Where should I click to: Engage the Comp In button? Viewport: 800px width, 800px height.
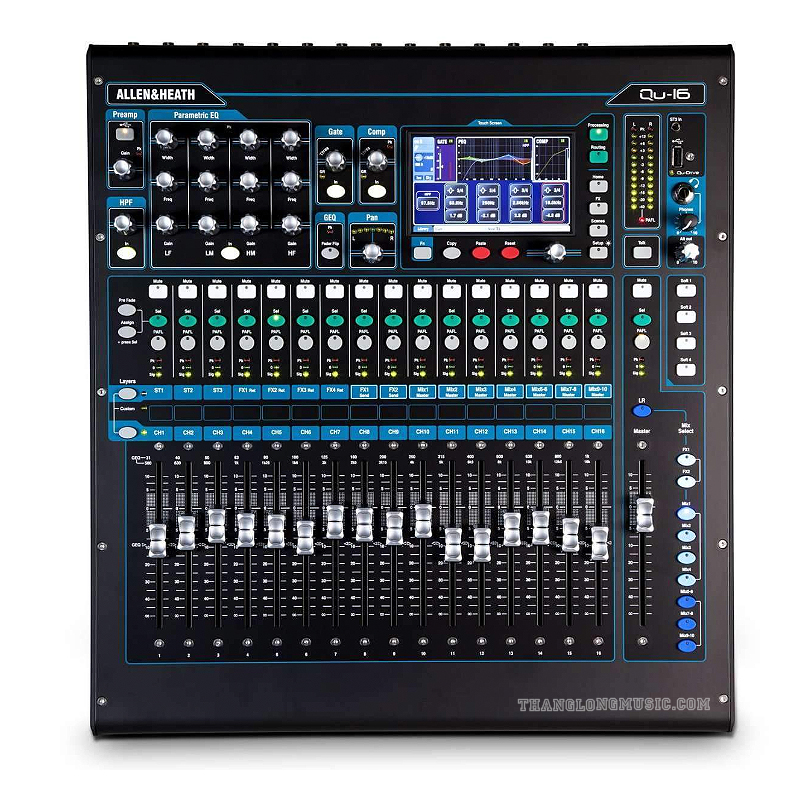(x=377, y=192)
